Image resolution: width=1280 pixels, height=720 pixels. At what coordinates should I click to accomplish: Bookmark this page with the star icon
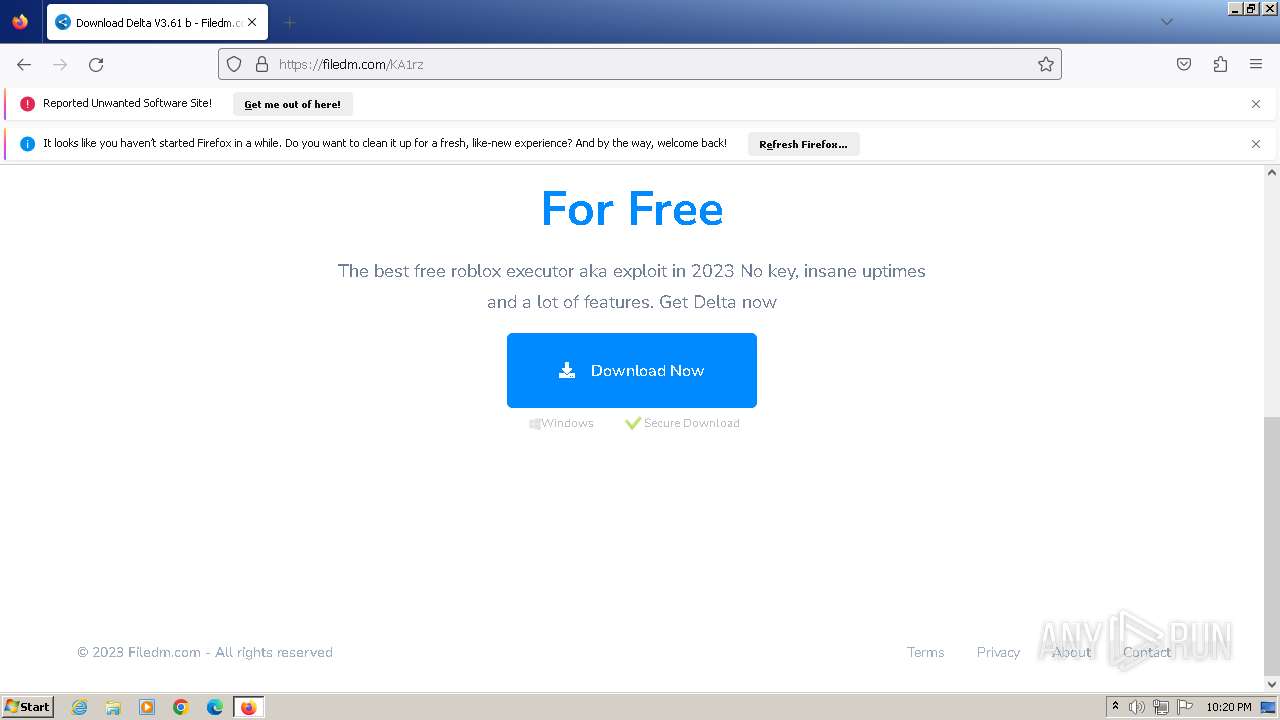(1046, 64)
